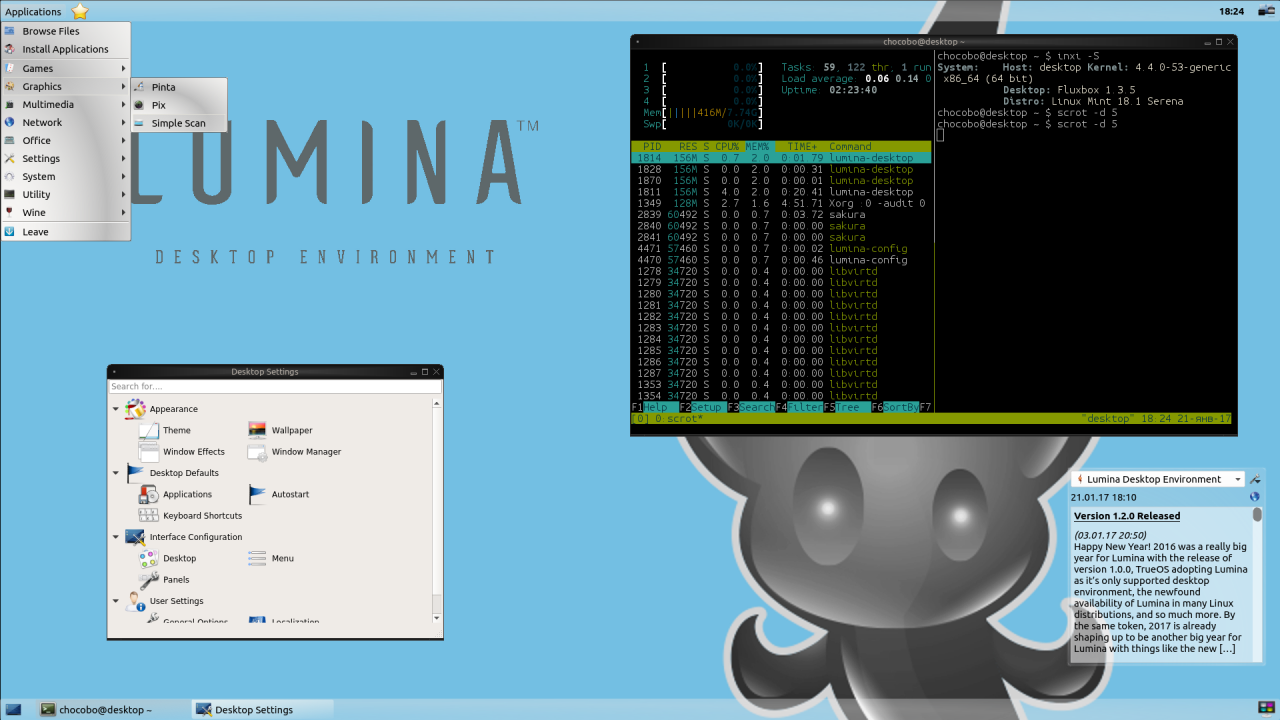Screen dimensions: 1280x720
Task: Collapse the Desktop Defaults category
Action: pos(116,473)
